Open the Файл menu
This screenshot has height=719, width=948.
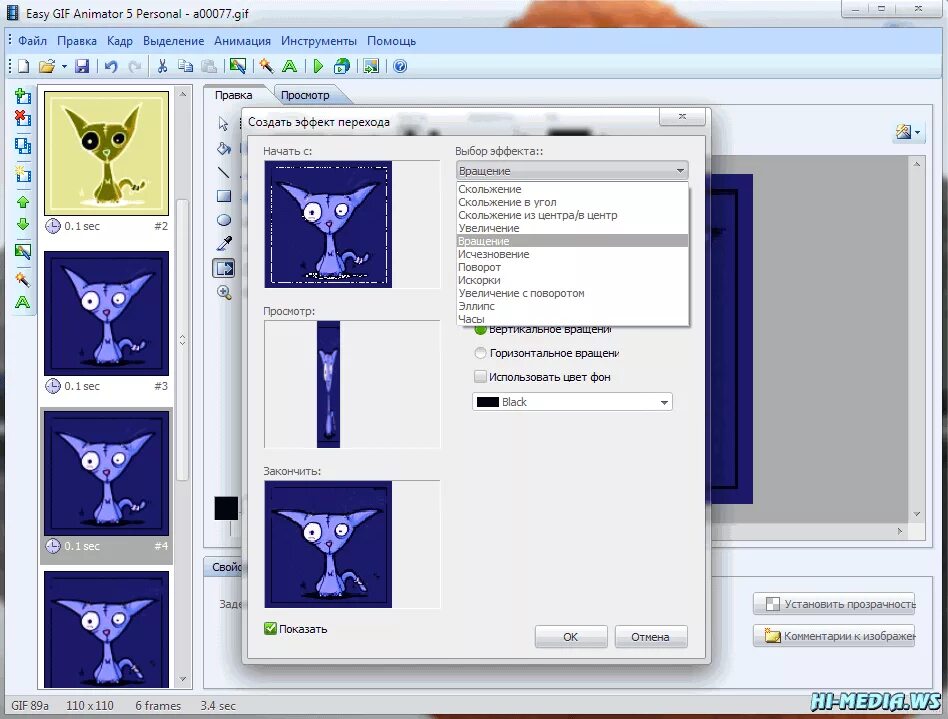[x=32, y=41]
